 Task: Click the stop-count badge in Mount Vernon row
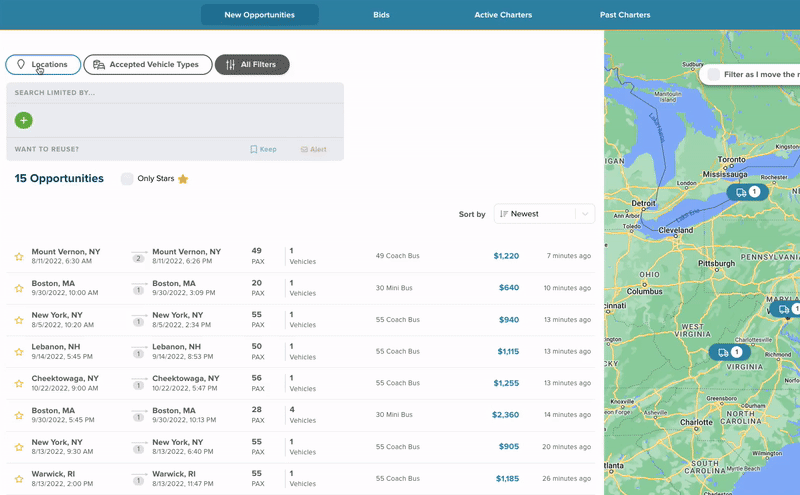138,259
